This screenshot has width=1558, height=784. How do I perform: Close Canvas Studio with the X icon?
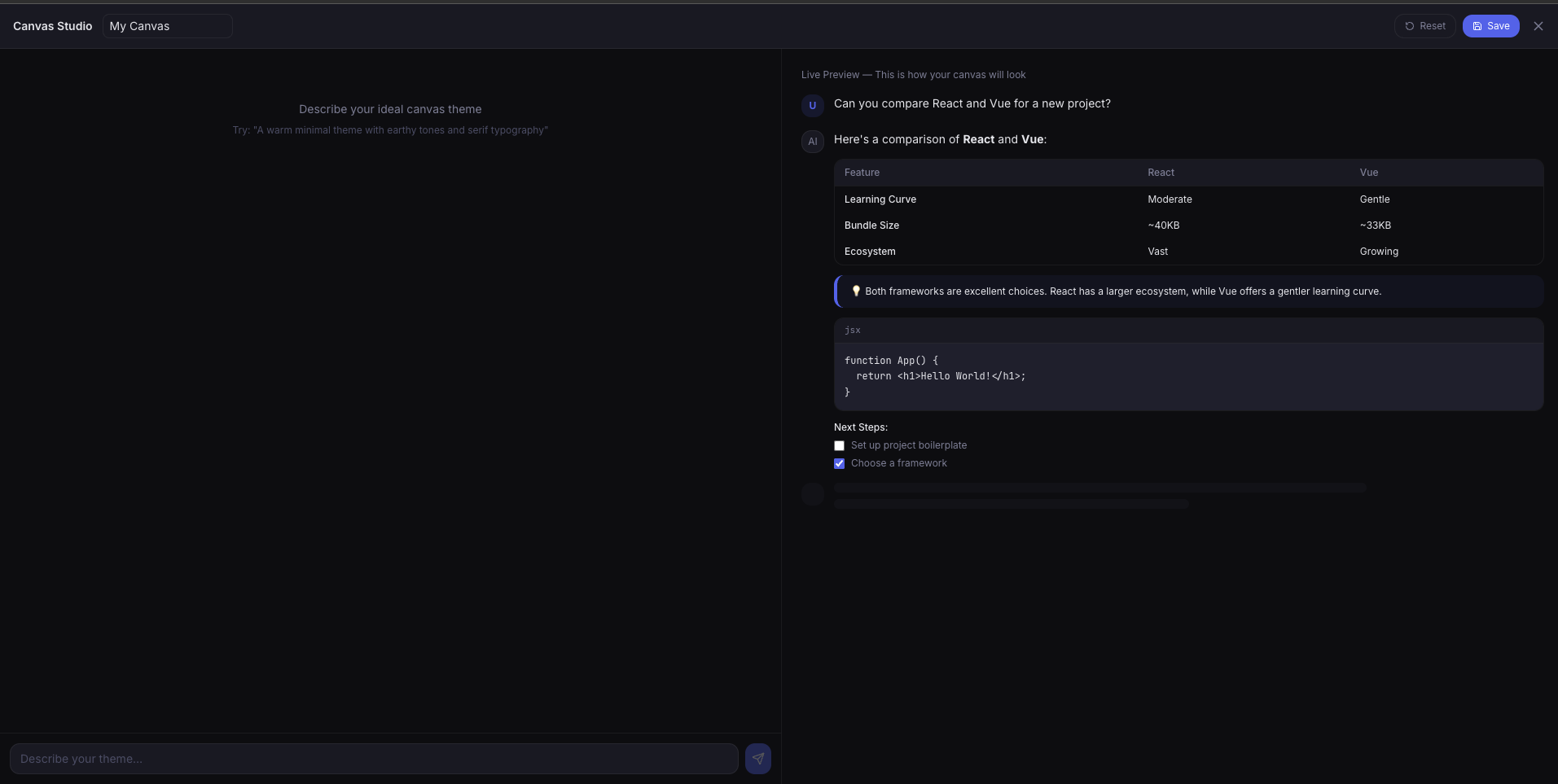1538,26
